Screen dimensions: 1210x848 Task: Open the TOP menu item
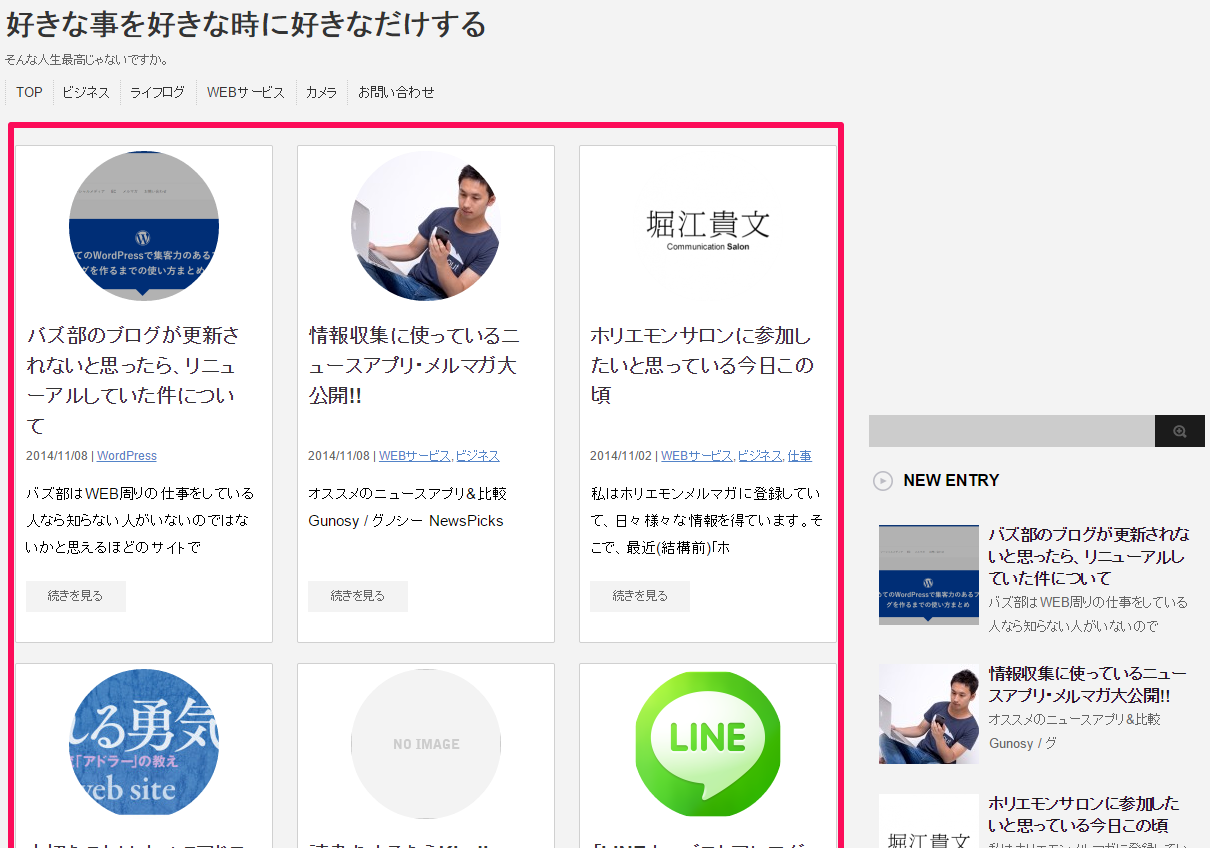pyautogui.click(x=29, y=92)
